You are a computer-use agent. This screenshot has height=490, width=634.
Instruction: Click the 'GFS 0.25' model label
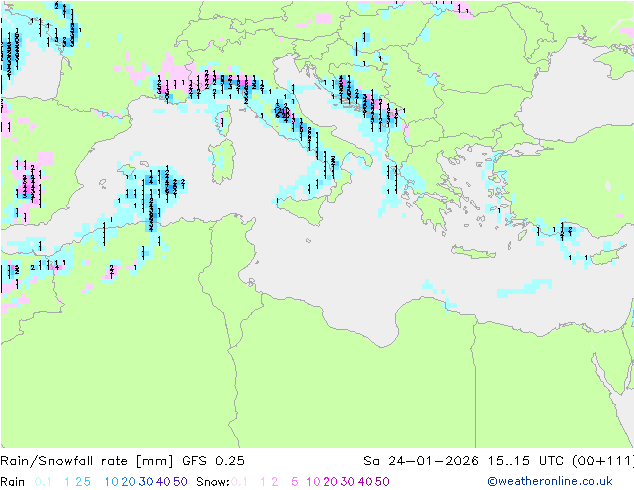213,461
